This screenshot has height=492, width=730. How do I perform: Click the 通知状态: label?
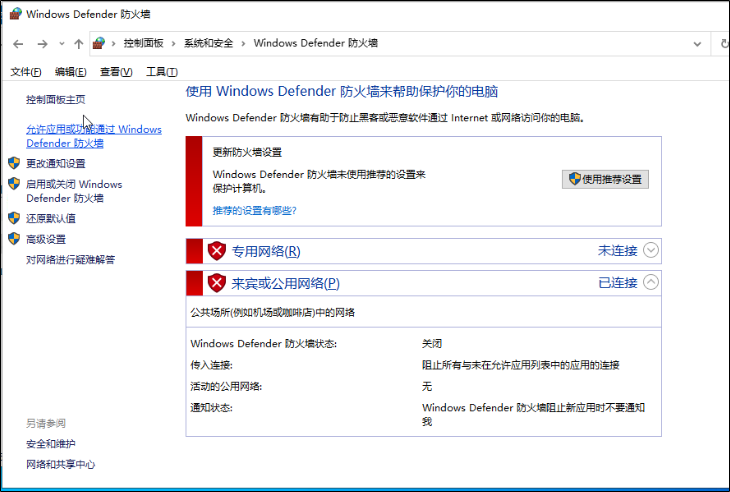point(211,408)
